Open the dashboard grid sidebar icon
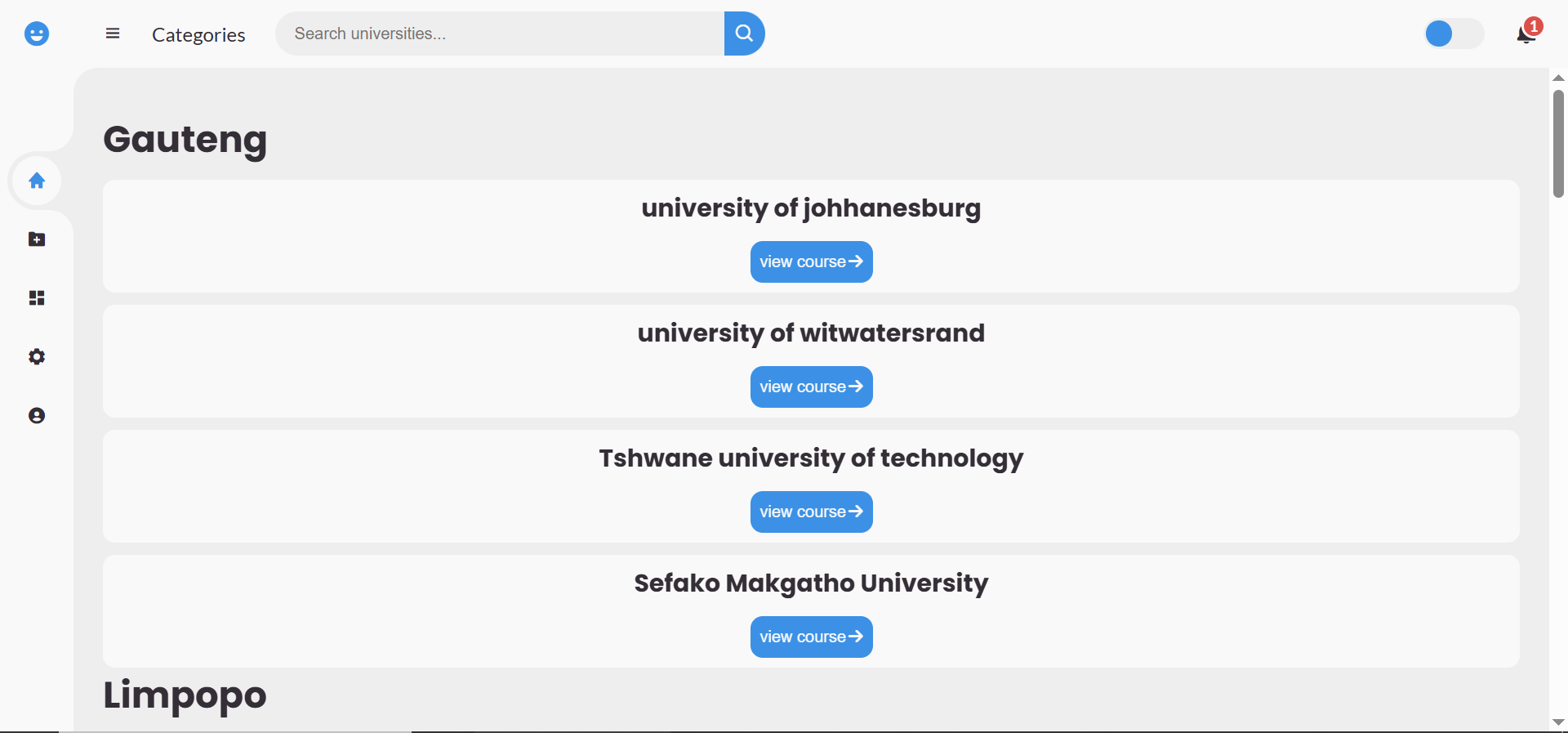Viewport: 1568px width, 733px height. click(x=37, y=298)
